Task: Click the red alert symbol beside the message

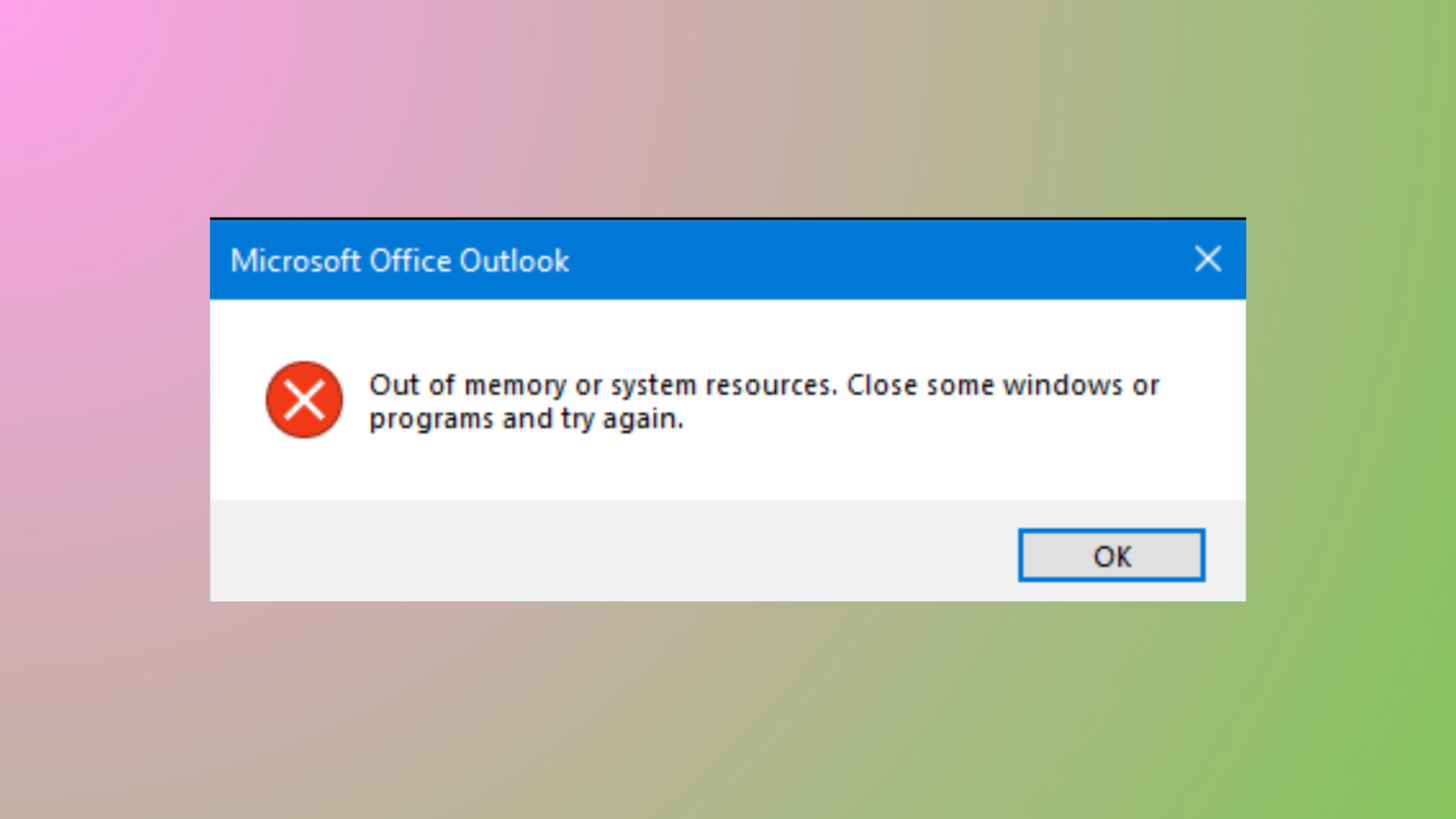Action: click(303, 400)
